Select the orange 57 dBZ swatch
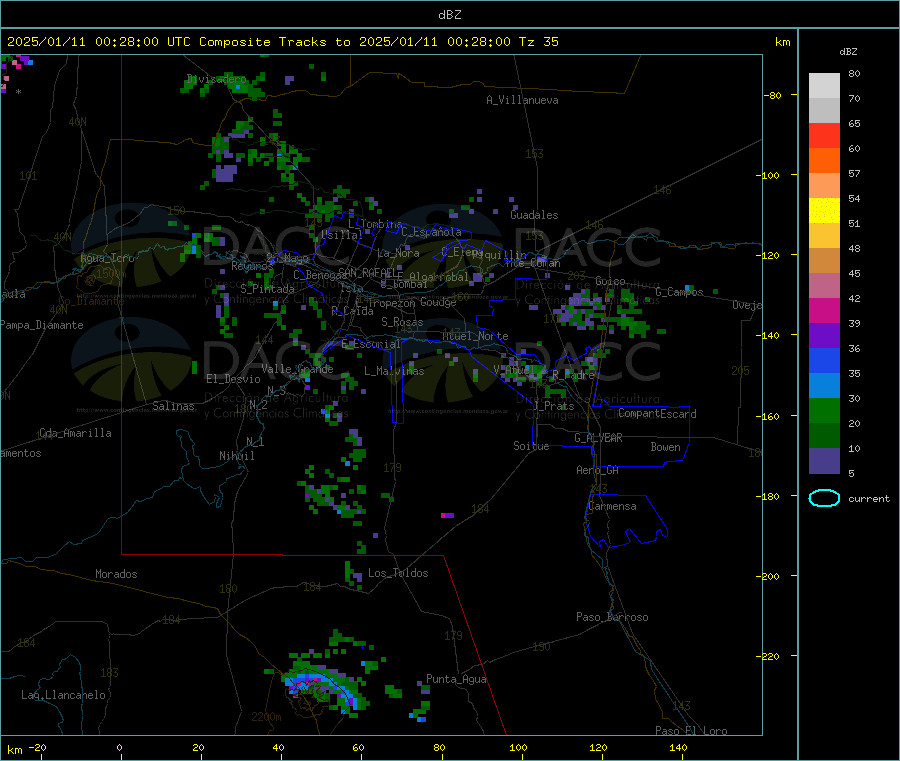The width and height of the screenshot is (900, 761). [824, 161]
